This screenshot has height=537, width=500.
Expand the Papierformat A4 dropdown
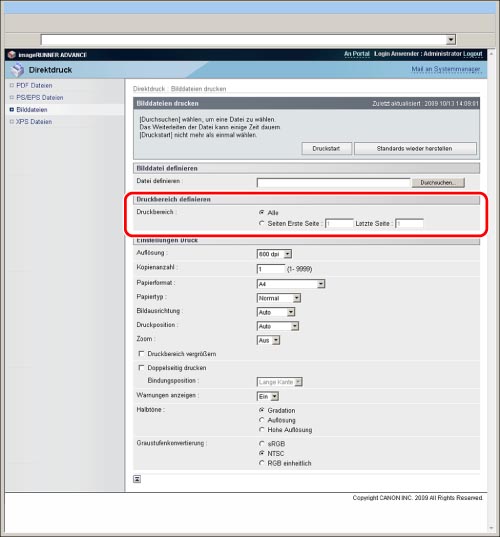(291, 284)
